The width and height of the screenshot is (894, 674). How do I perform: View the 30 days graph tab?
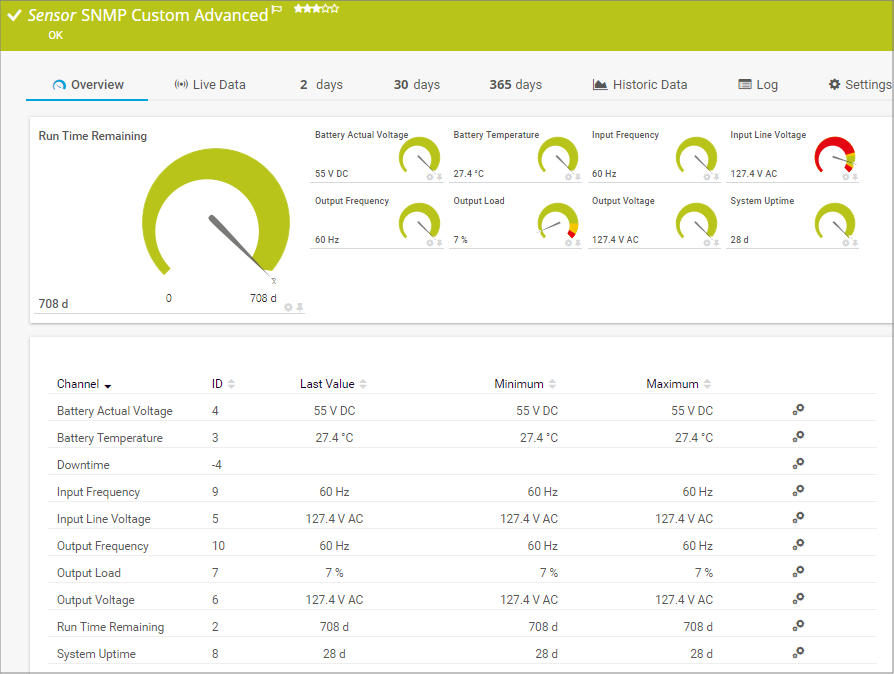417,85
